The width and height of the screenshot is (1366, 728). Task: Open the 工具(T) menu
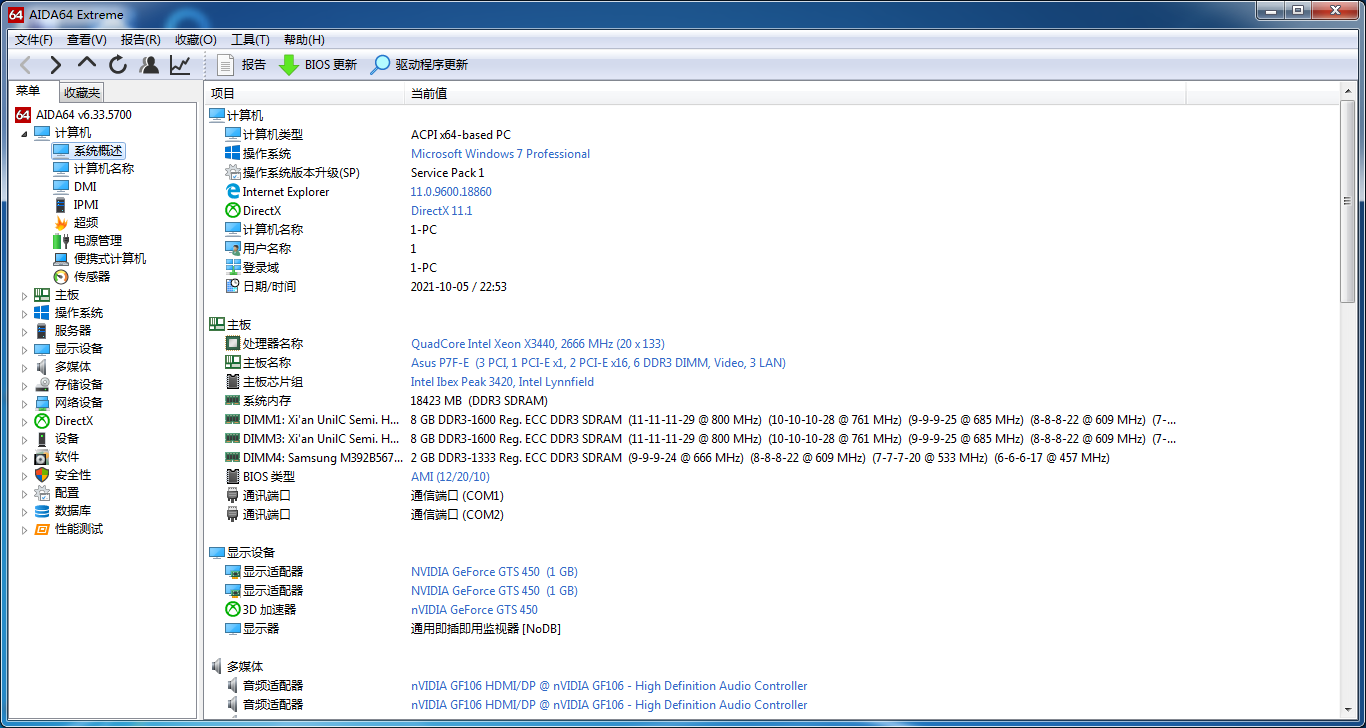tap(250, 40)
